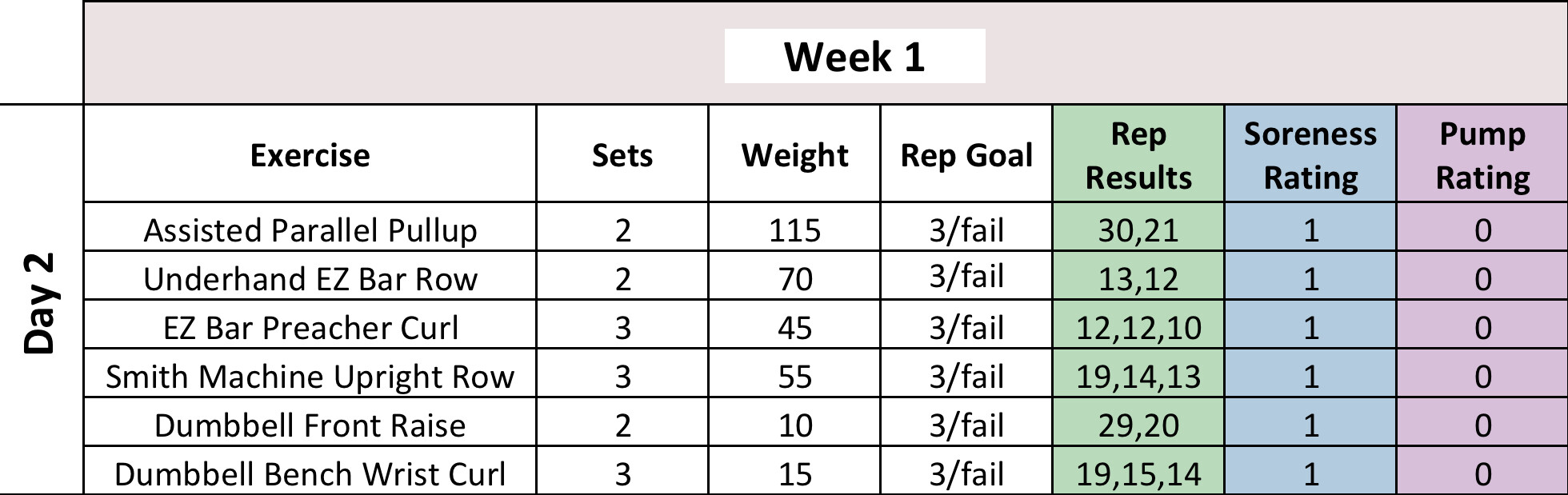The width and height of the screenshot is (1568, 495).
Task: Select the Underhand EZ Bar Row cell
Action: tap(310, 279)
